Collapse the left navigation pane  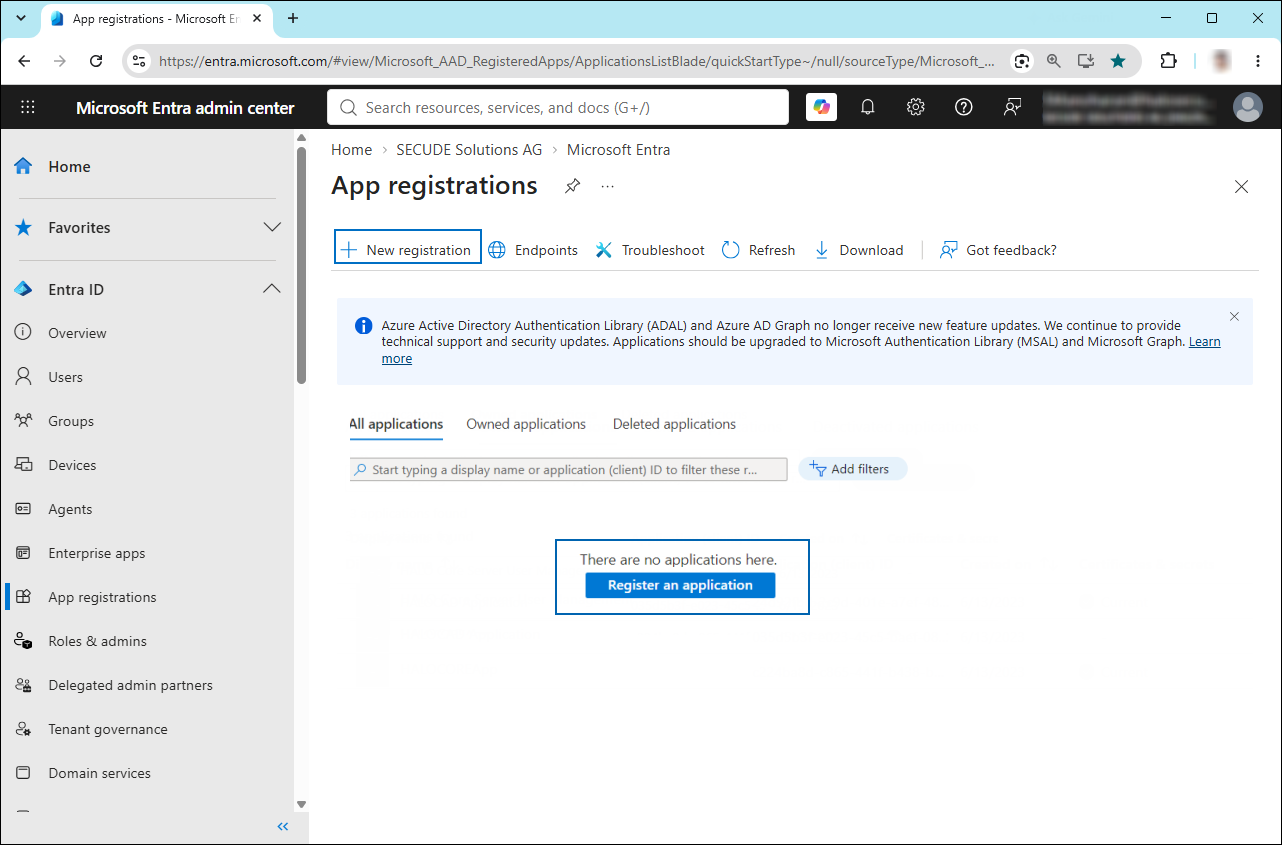coord(283,826)
